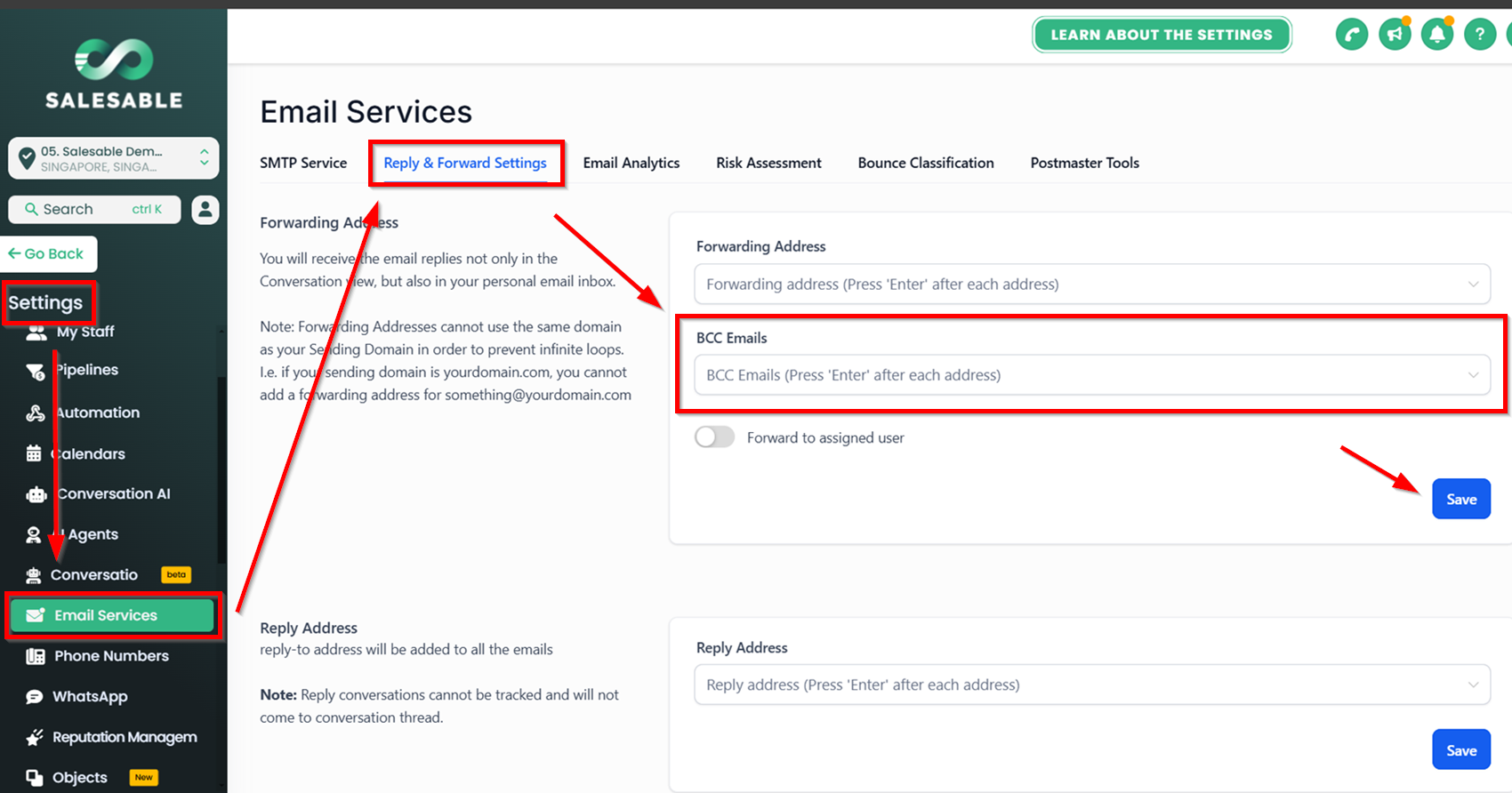The image size is (1512, 793).
Task: Click the user profile icon beside Search
Action: coord(205,210)
